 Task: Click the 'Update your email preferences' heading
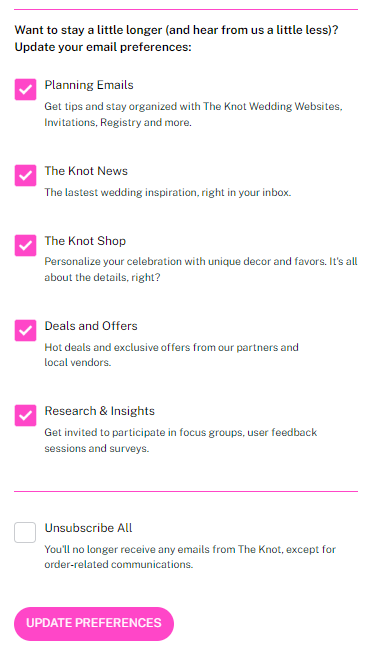coord(103,47)
